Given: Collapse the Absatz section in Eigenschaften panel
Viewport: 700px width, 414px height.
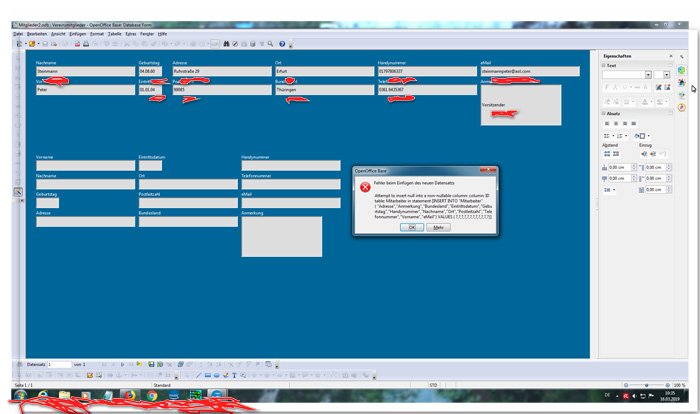Looking at the screenshot, I should [x=603, y=113].
